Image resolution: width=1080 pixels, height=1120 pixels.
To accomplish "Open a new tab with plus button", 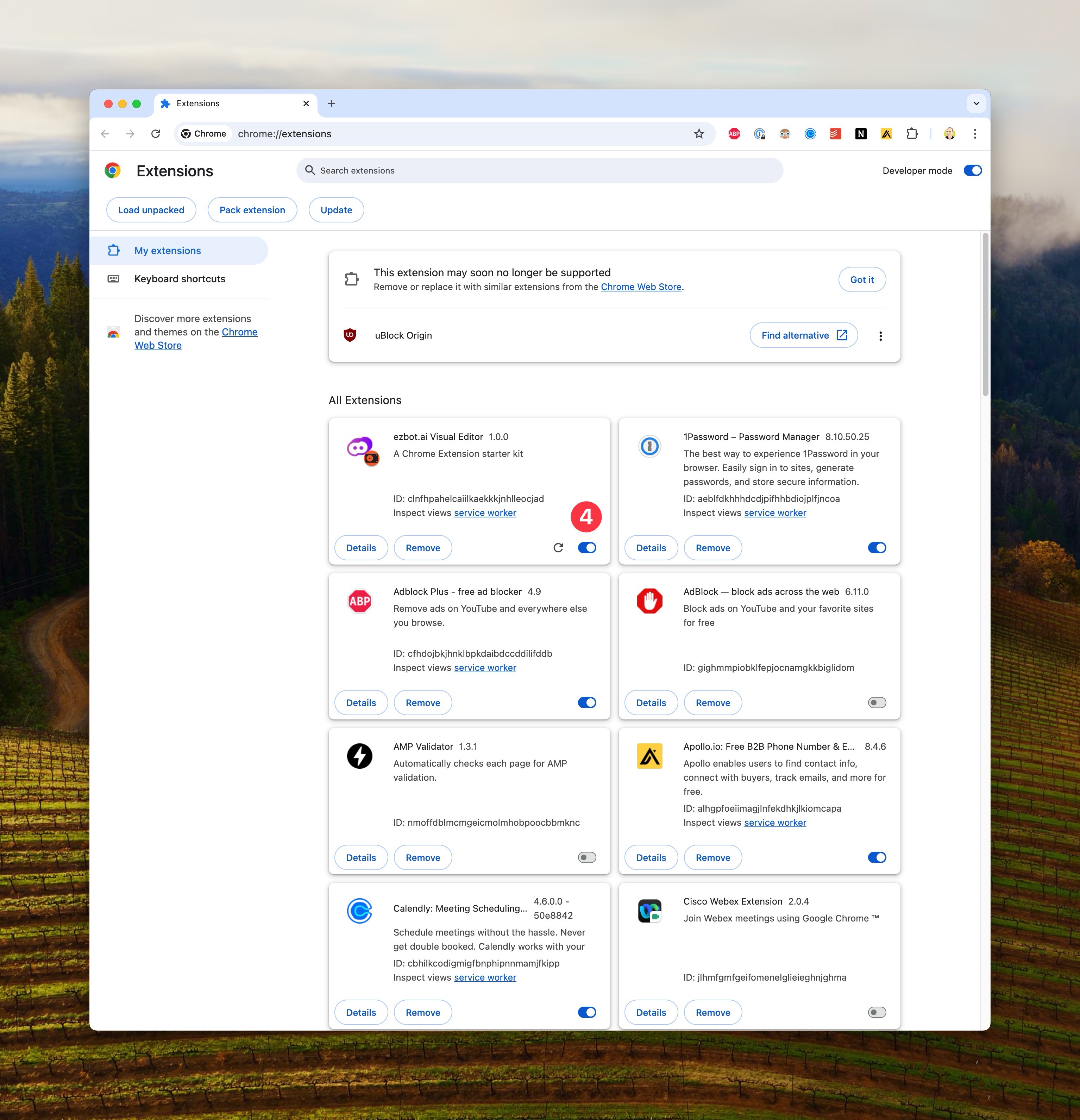I will click(x=332, y=103).
